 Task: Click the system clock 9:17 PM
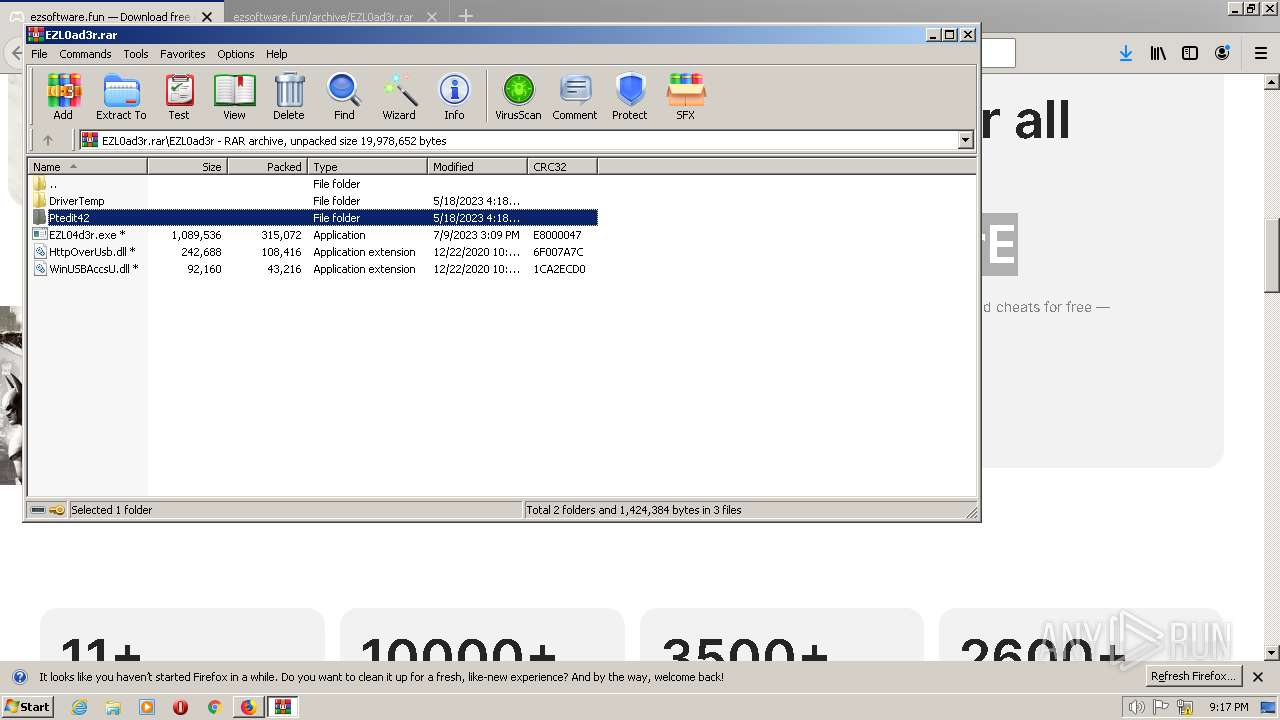pos(1228,707)
